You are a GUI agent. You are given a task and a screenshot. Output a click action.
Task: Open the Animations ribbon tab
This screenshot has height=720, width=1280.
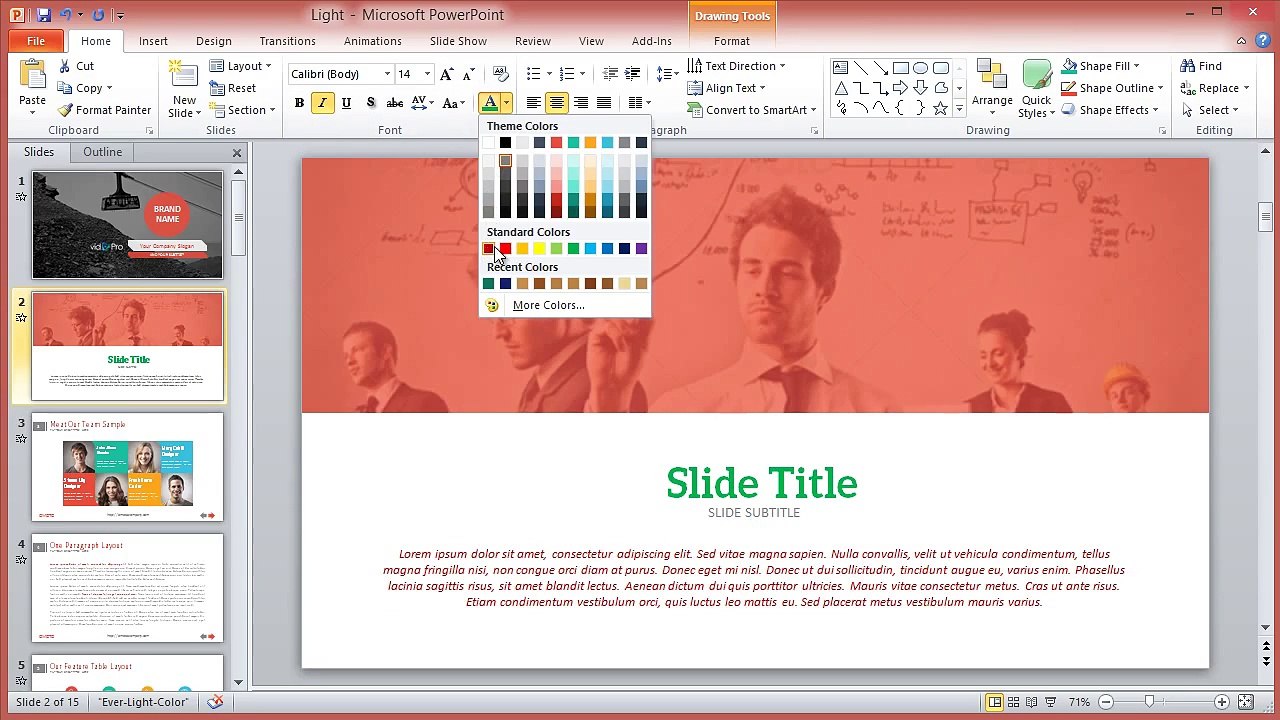(372, 41)
